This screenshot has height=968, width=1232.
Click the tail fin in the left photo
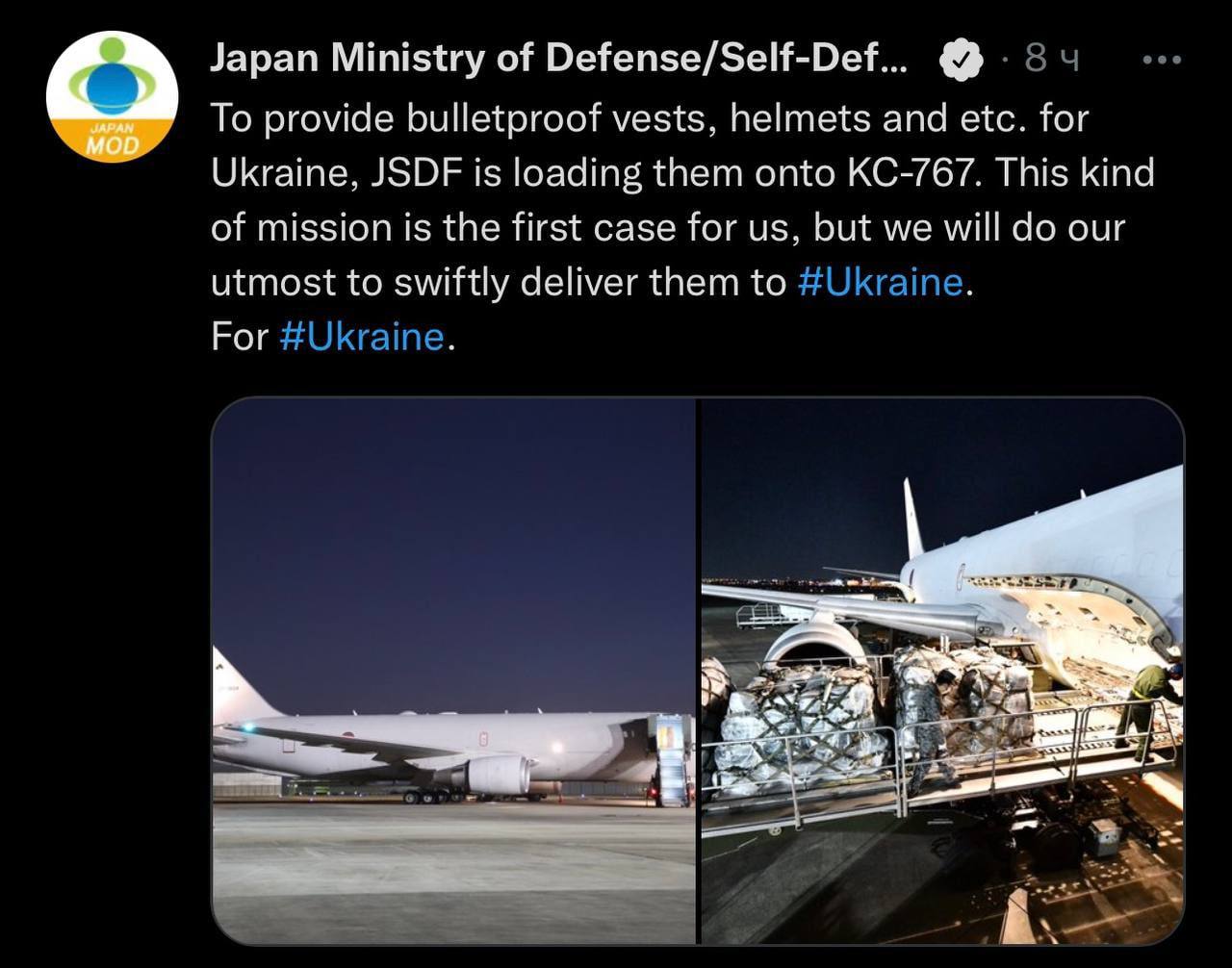coord(232,687)
